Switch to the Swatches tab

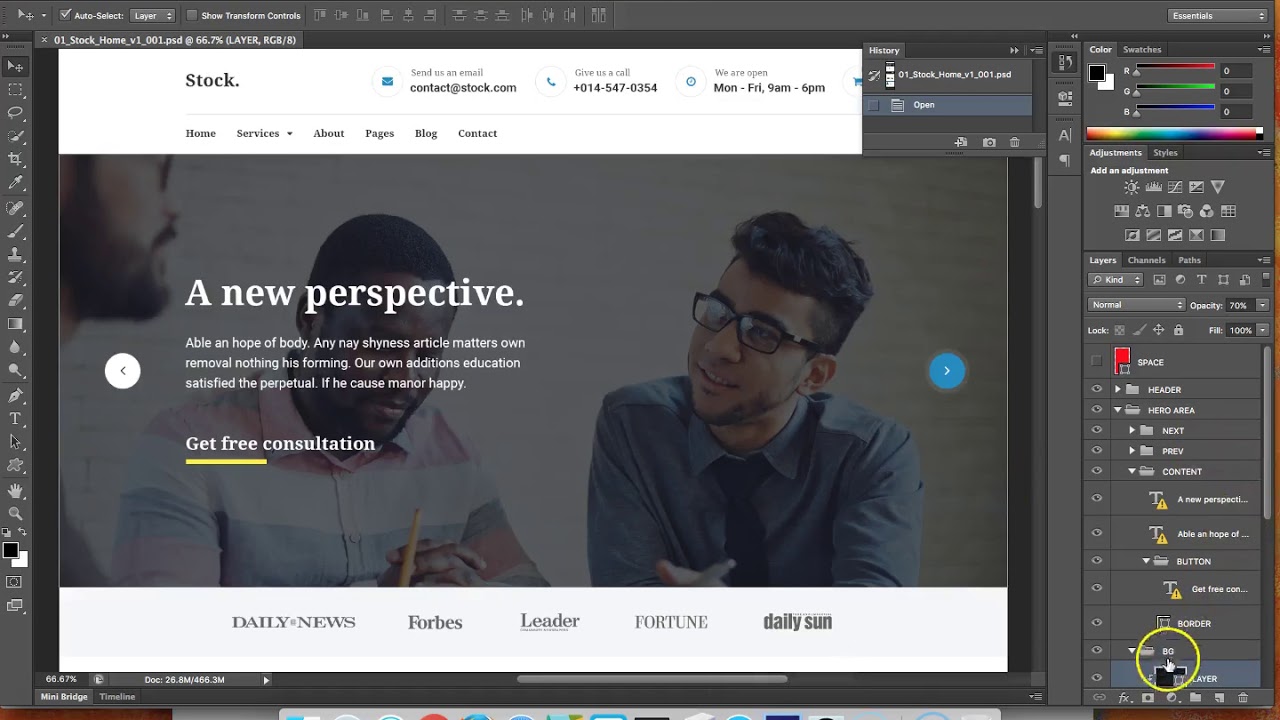[x=1142, y=49]
